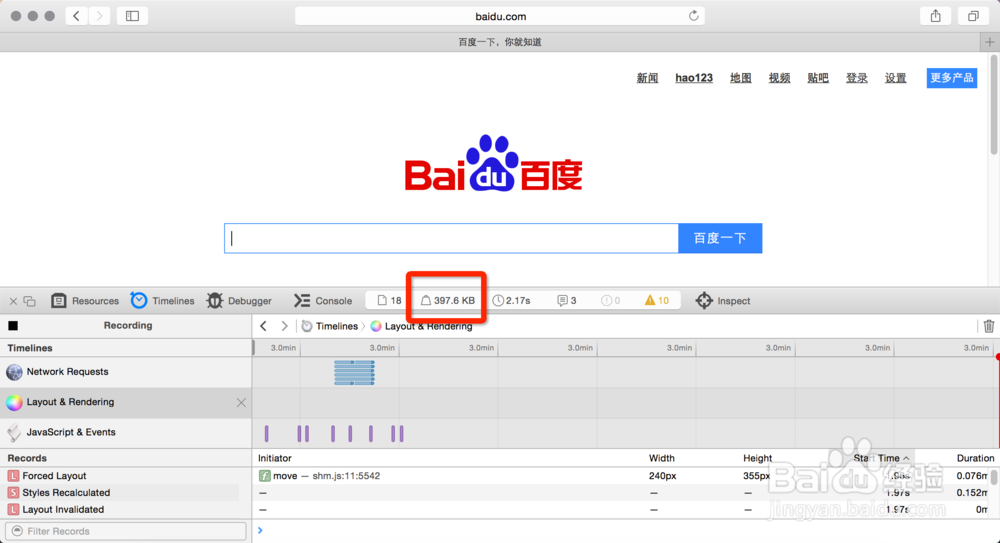The image size is (1000, 543).
Task: Click the records table vertical scrollbar
Action: 994,477
